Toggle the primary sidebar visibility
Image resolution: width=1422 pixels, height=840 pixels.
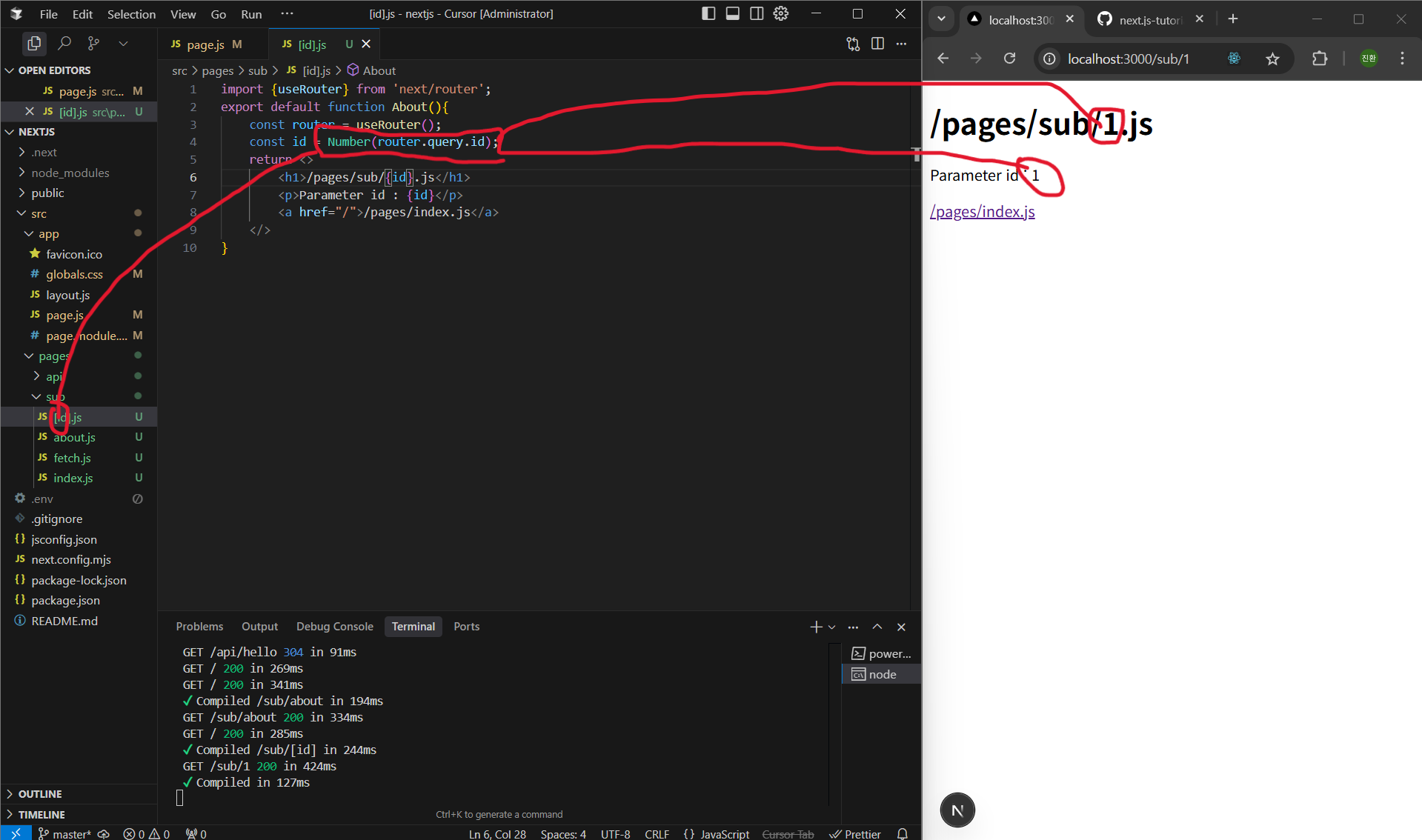[x=708, y=13]
